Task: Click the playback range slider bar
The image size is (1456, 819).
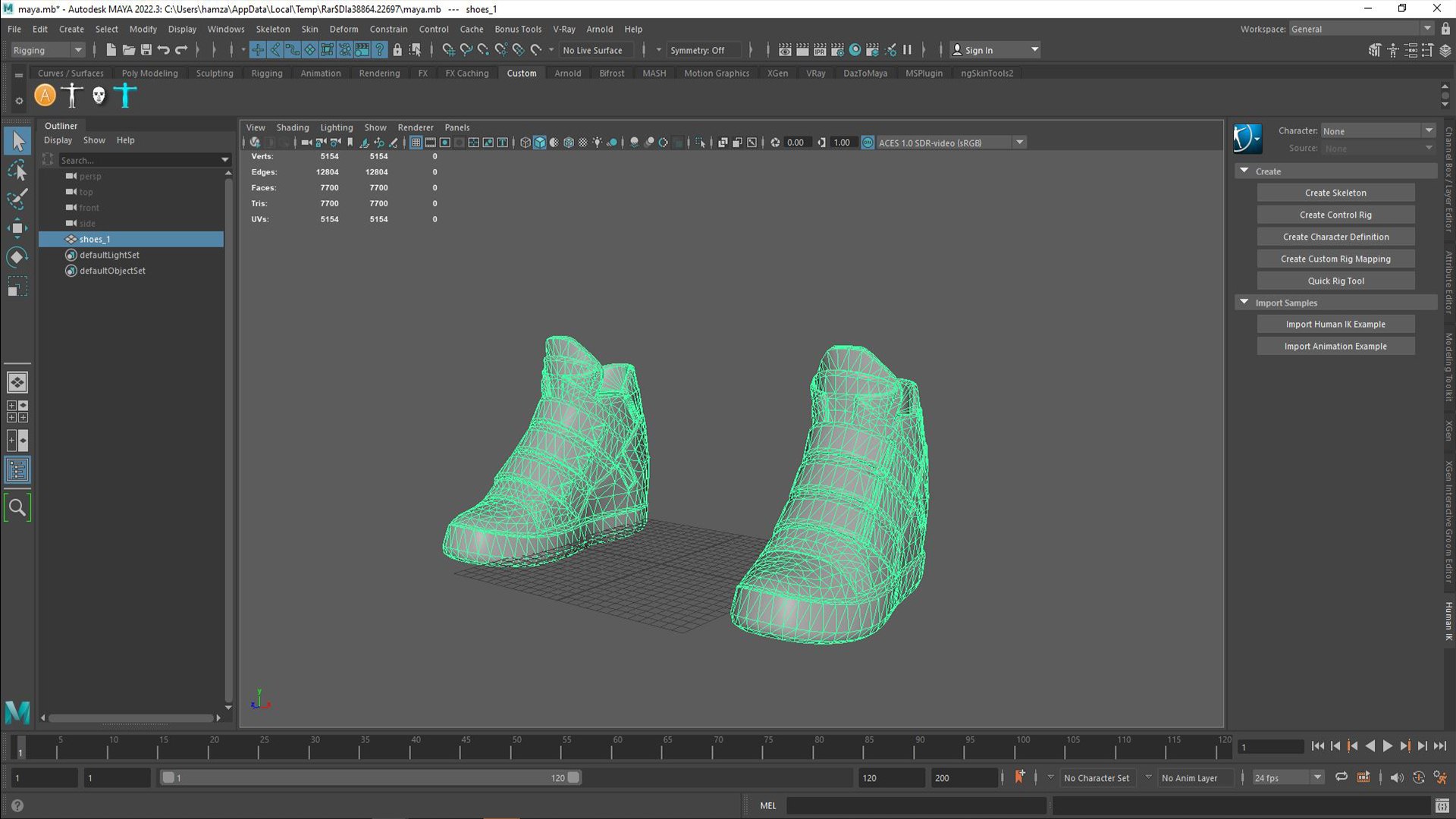Action: pyautogui.click(x=370, y=777)
